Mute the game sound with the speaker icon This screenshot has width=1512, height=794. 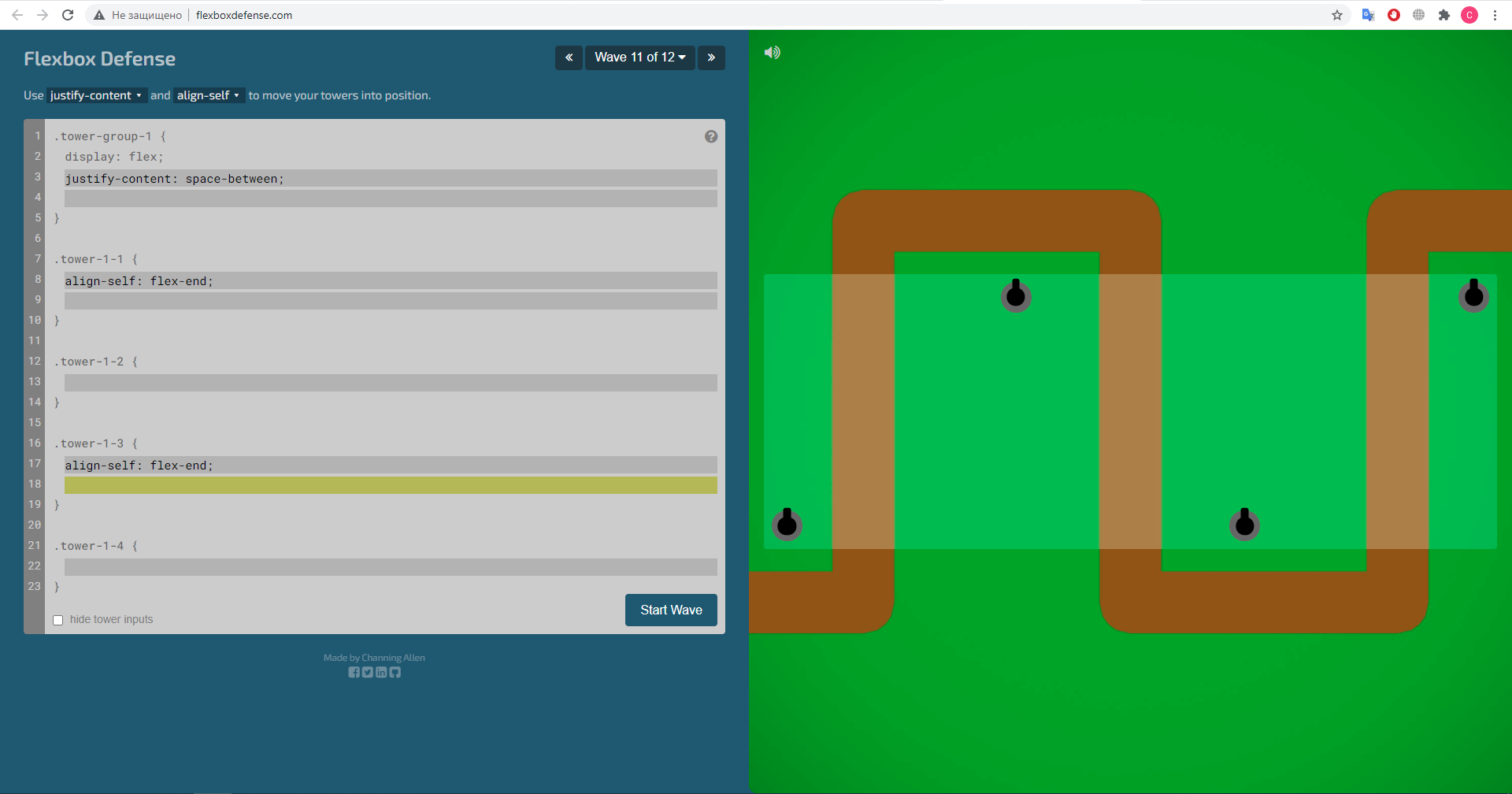pyautogui.click(x=772, y=52)
